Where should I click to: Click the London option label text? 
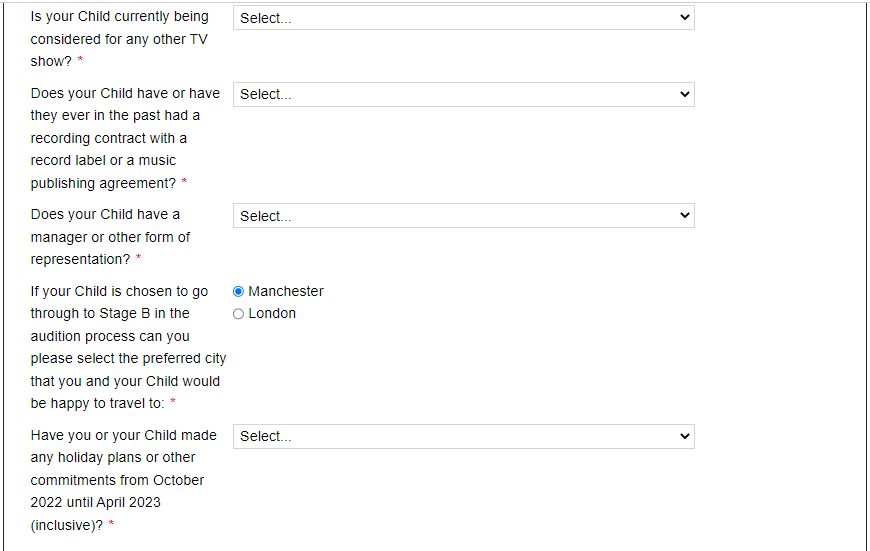tap(272, 314)
